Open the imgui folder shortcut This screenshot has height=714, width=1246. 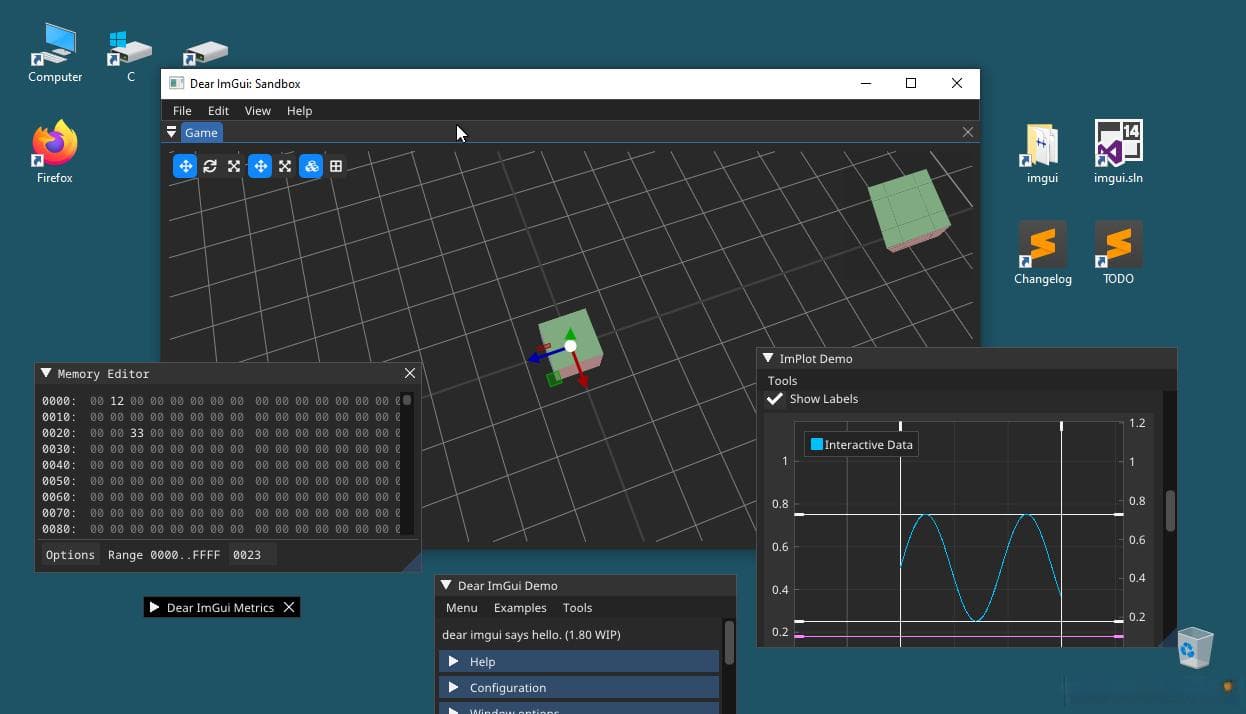[1042, 152]
